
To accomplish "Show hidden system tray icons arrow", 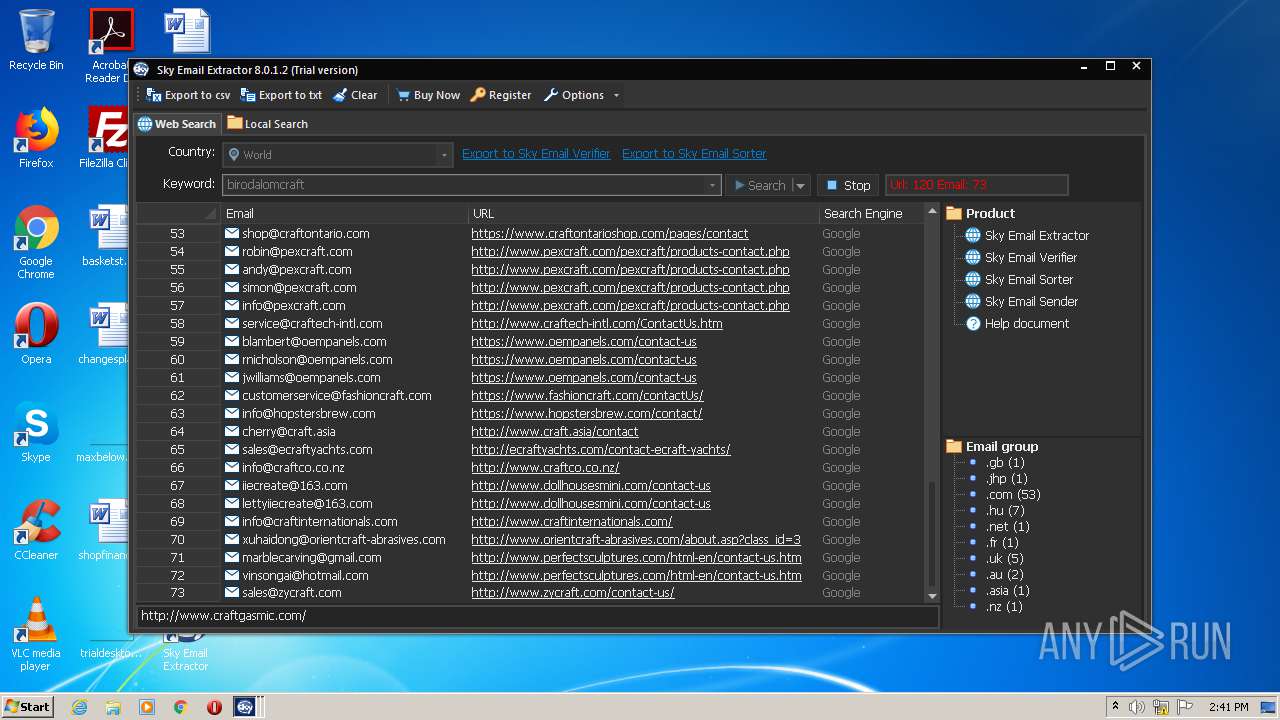I will [x=1115, y=707].
